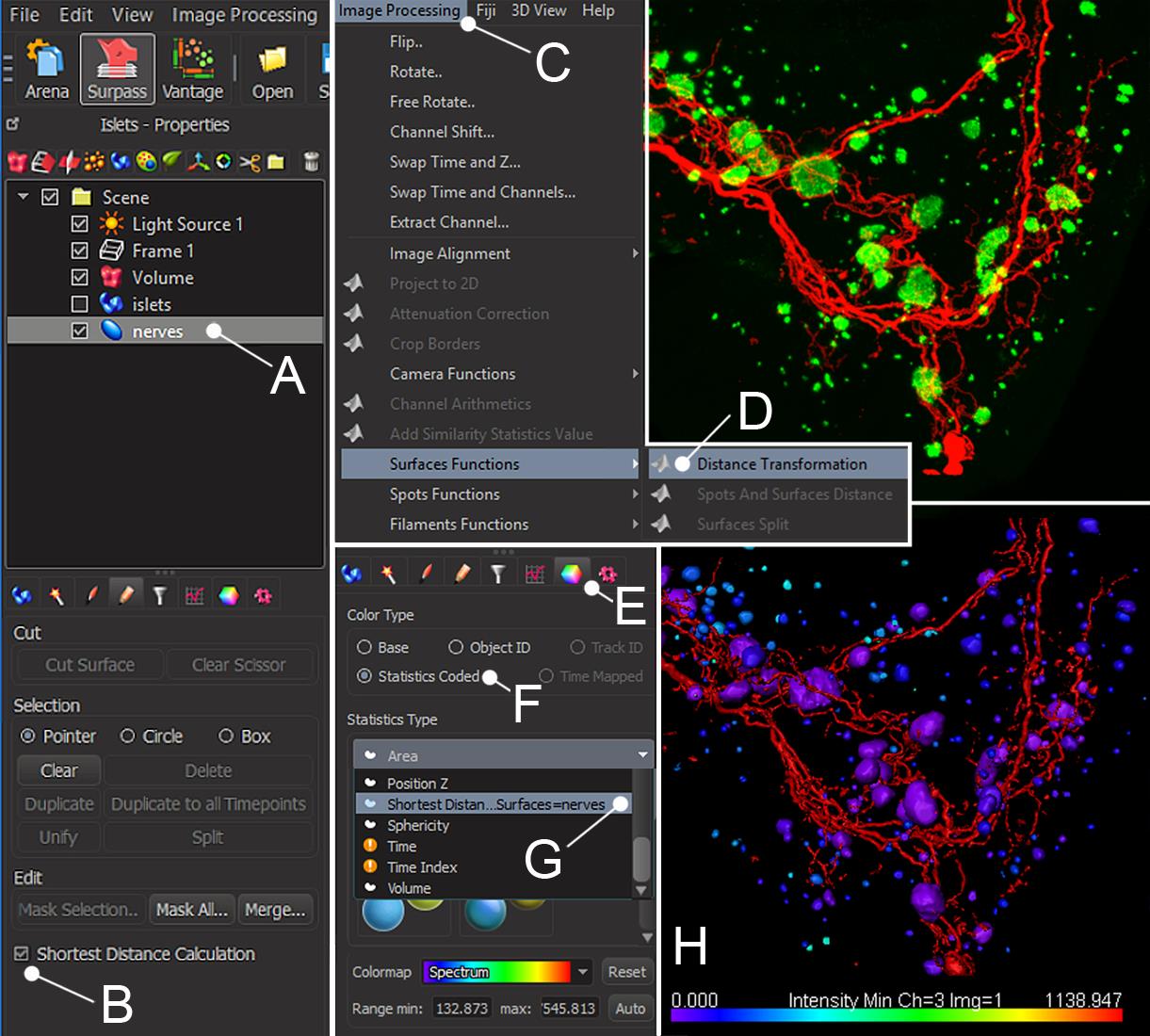Expand the Filaments Functions submenu
Screen dimensions: 1150x1036
click(491, 525)
